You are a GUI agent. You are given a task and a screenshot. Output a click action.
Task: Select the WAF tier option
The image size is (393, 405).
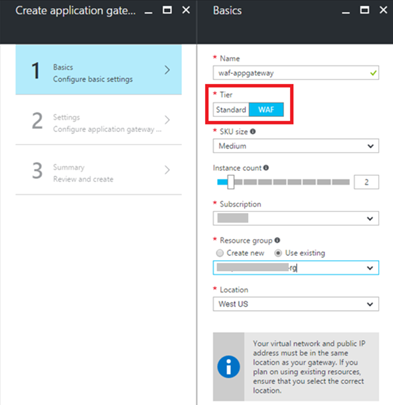[x=266, y=110]
